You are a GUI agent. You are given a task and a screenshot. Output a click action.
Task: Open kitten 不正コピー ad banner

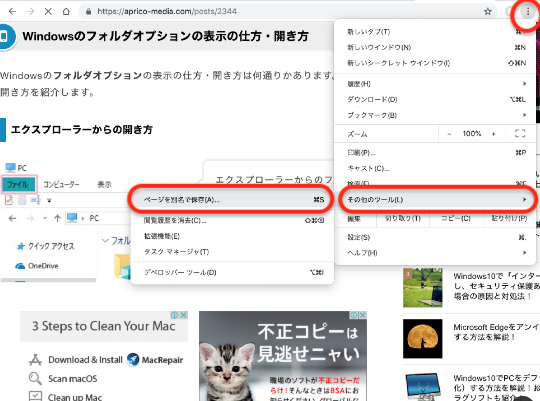tap(283, 356)
